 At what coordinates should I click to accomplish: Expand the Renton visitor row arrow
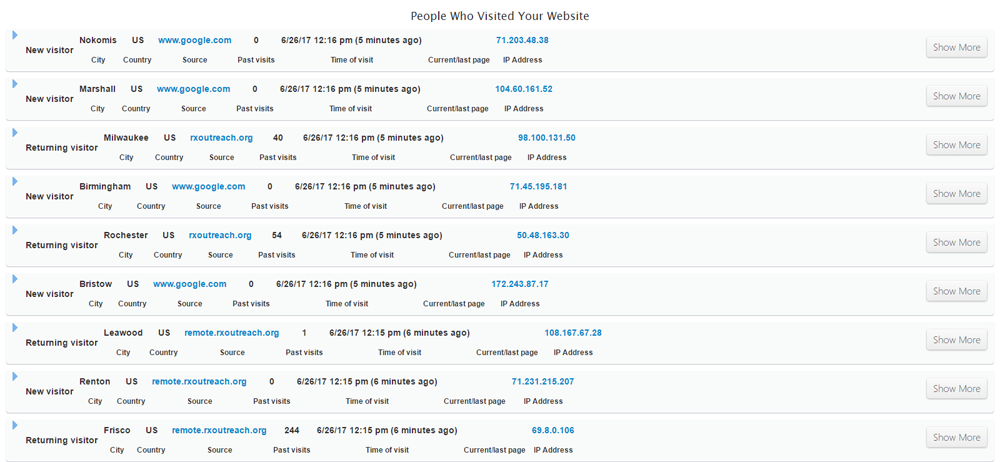coord(15,376)
